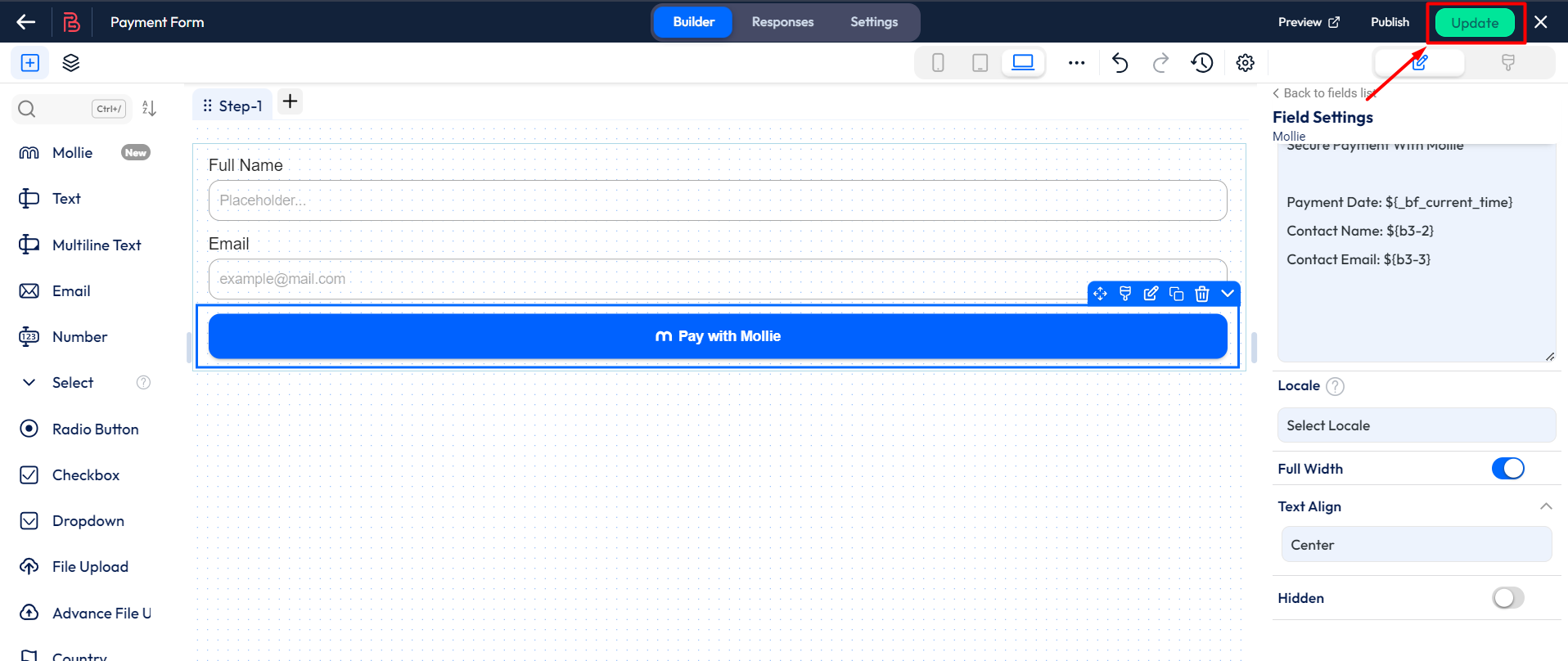Enable the Hidden toggle
Image resolution: width=1568 pixels, height=661 pixels.
coord(1507,598)
